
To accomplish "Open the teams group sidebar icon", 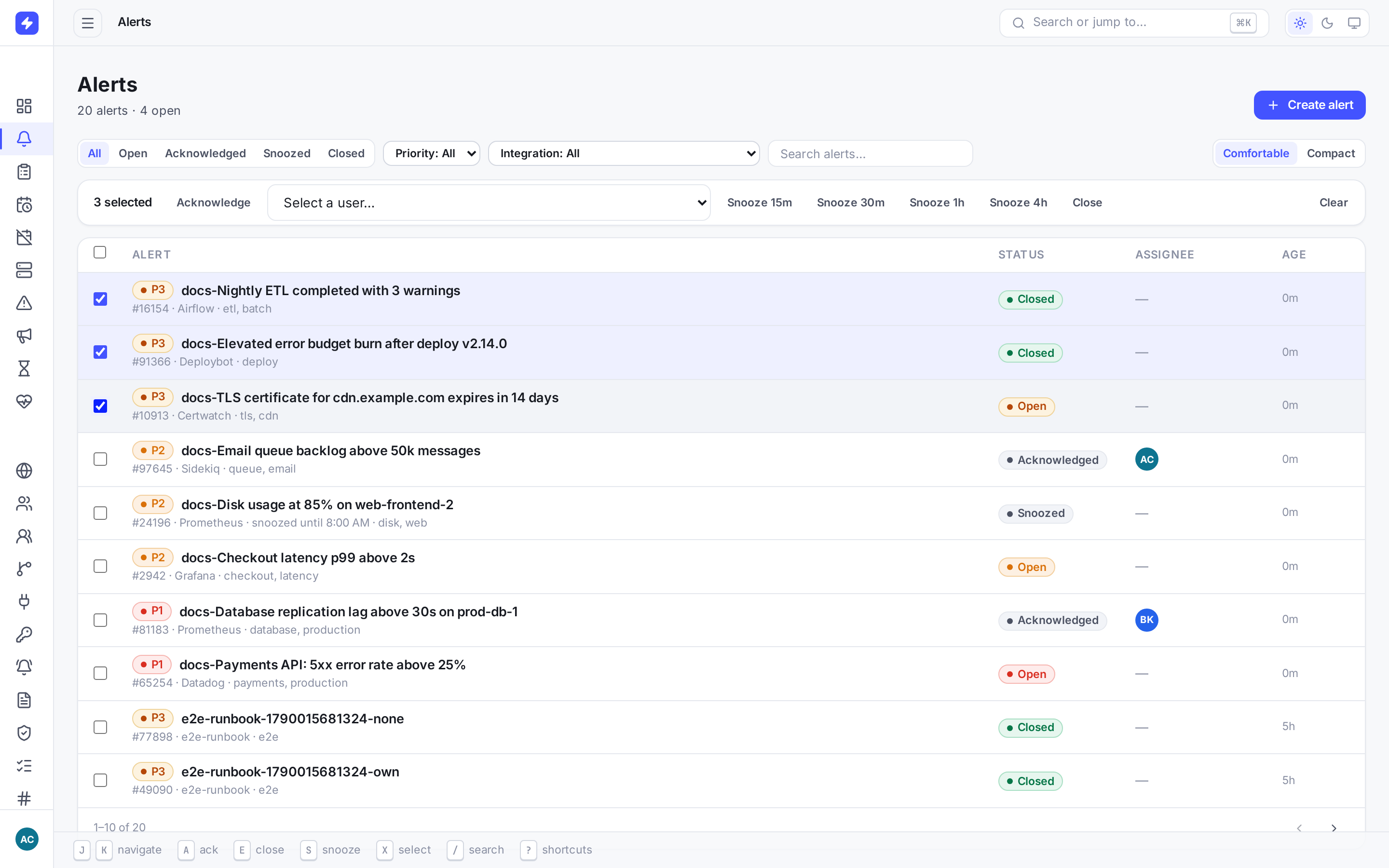I will 24,536.
